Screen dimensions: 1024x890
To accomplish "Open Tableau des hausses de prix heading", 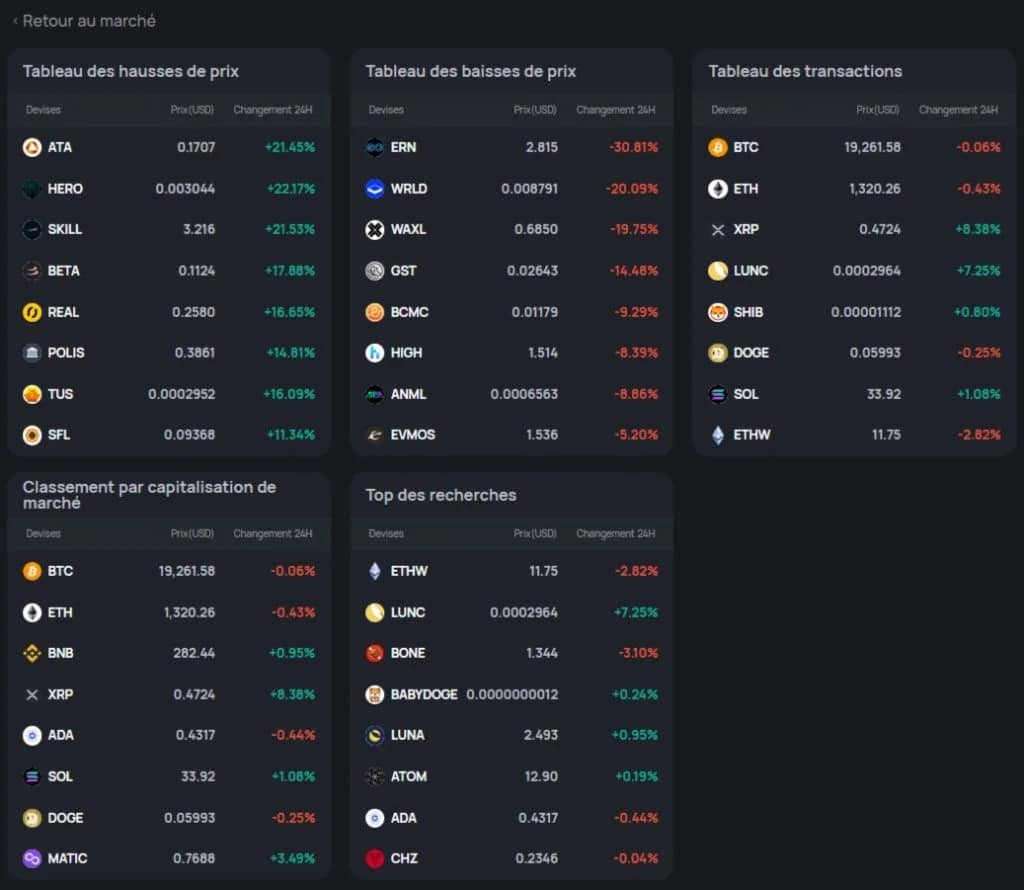I will 131,71.
